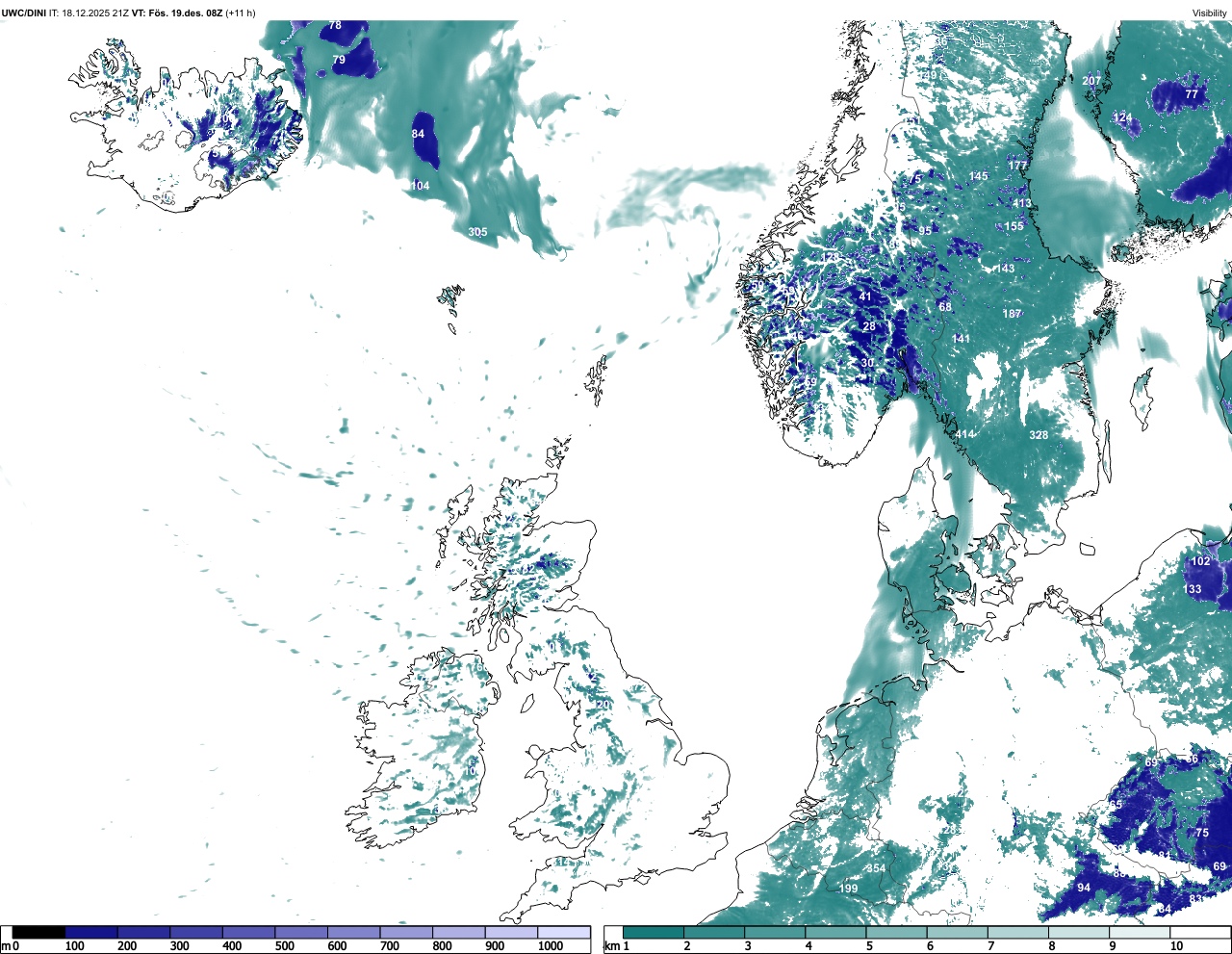Click the '(+11 h)' forecast offset

click(x=241, y=13)
